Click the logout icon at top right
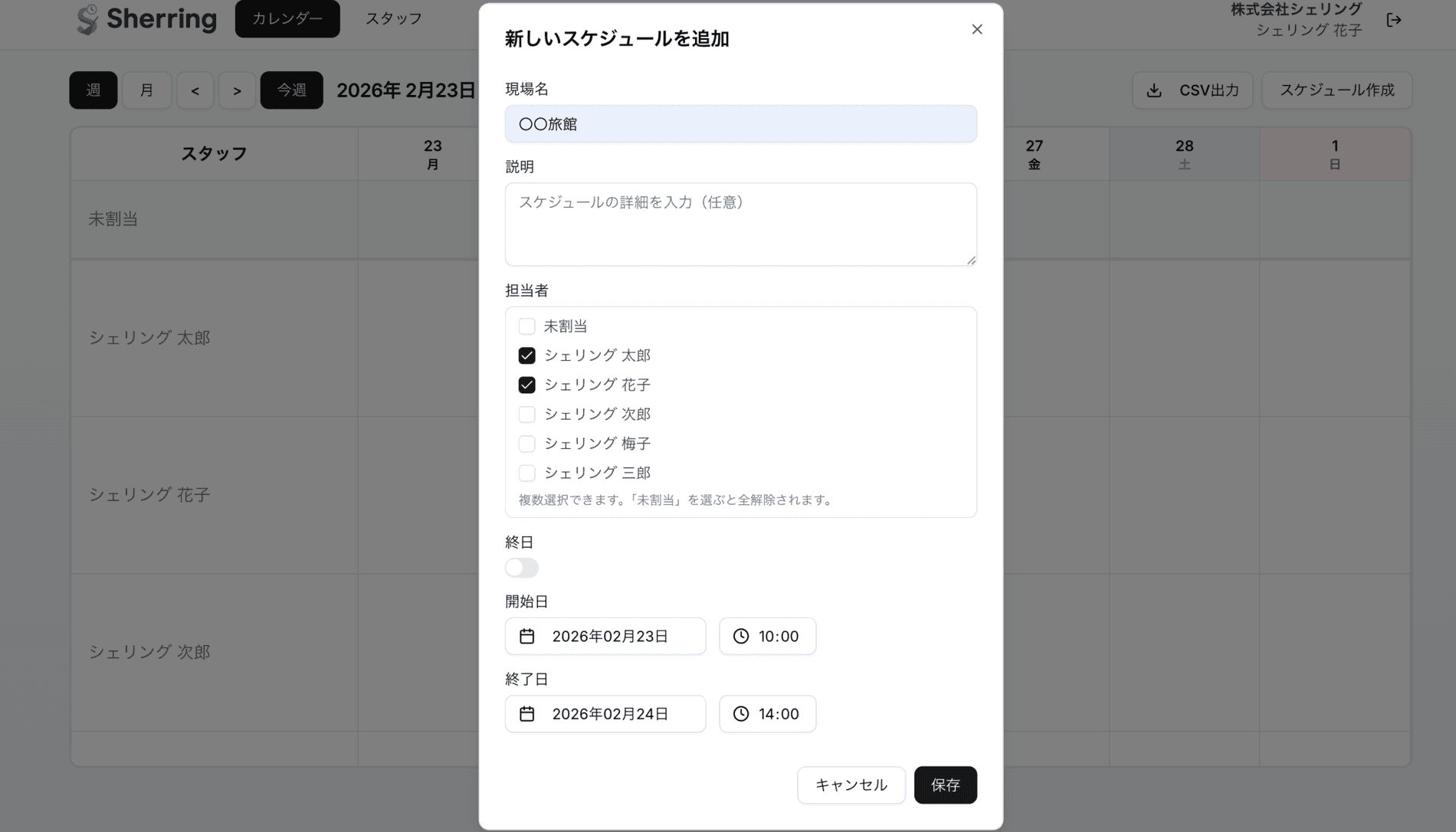 (1394, 21)
